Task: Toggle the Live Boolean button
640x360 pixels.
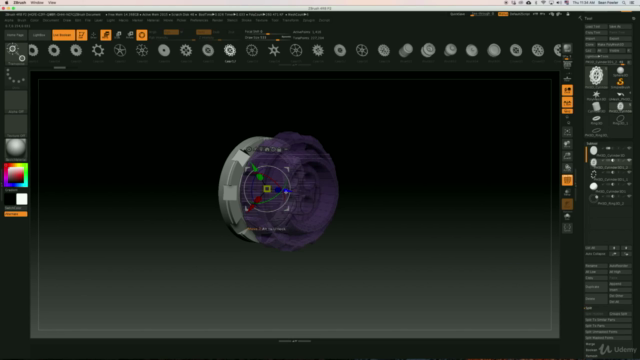Action: [63, 35]
